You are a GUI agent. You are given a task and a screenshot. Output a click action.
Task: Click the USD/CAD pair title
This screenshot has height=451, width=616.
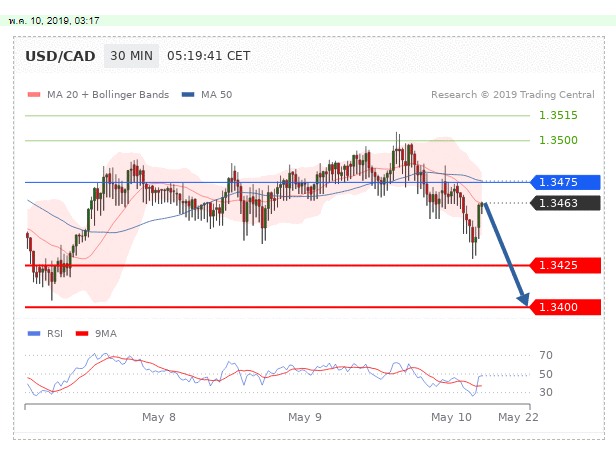(60, 56)
